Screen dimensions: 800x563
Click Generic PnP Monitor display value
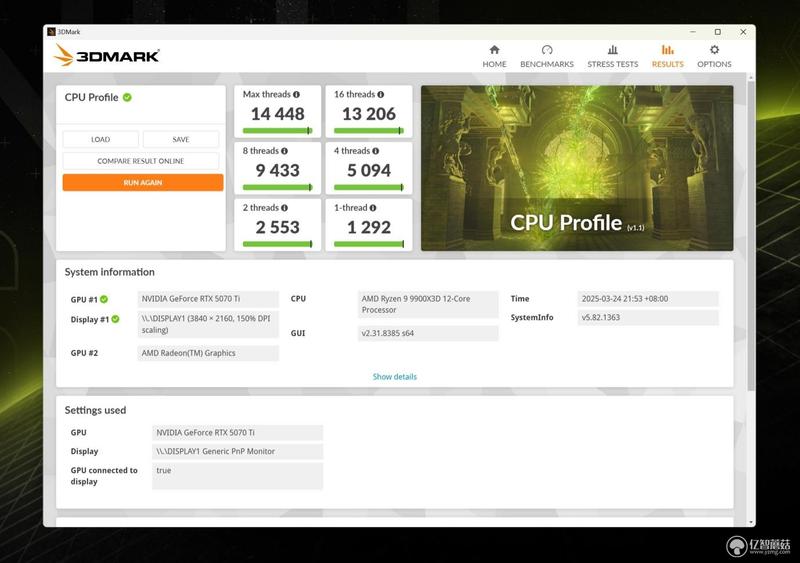coord(237,451)
